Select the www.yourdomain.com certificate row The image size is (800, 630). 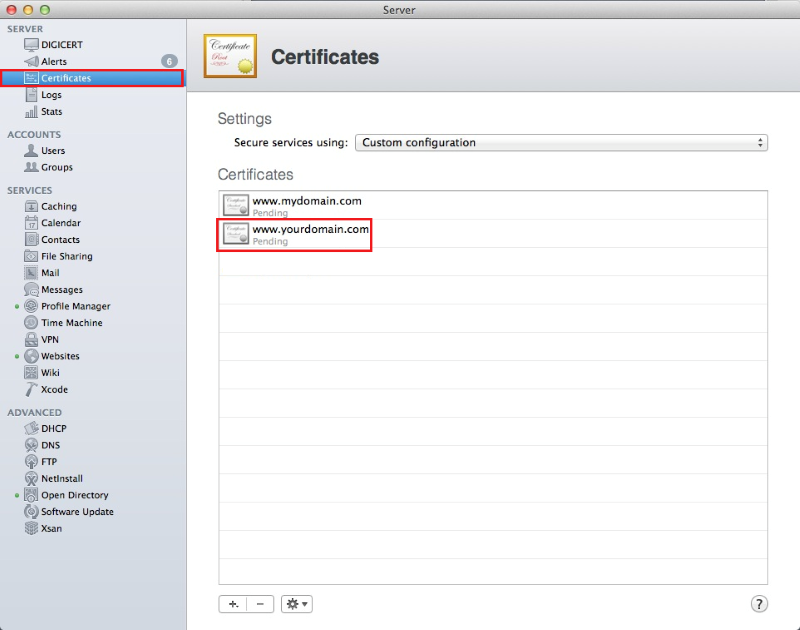pyautogui.click(x=493, y=234)
